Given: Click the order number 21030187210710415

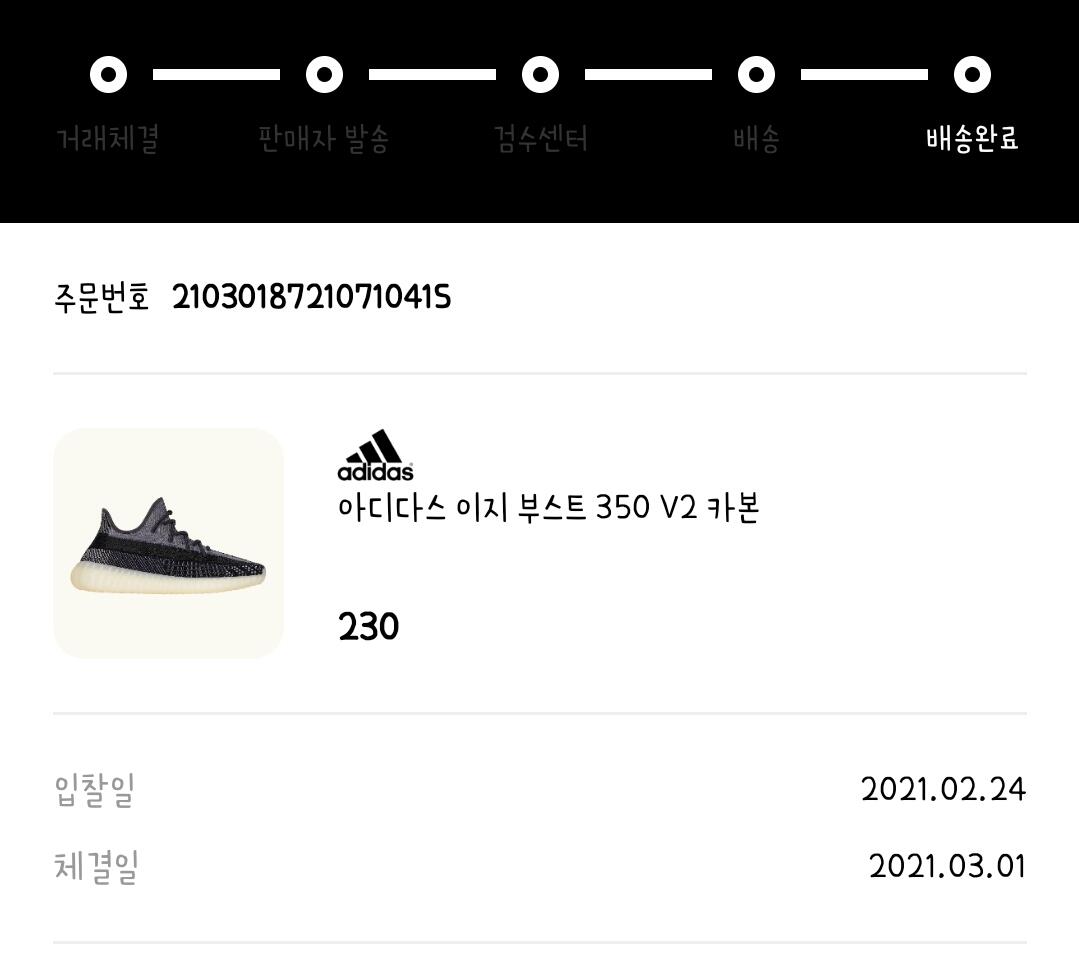Looking at the screenshot, I should [x=312, y=297].
